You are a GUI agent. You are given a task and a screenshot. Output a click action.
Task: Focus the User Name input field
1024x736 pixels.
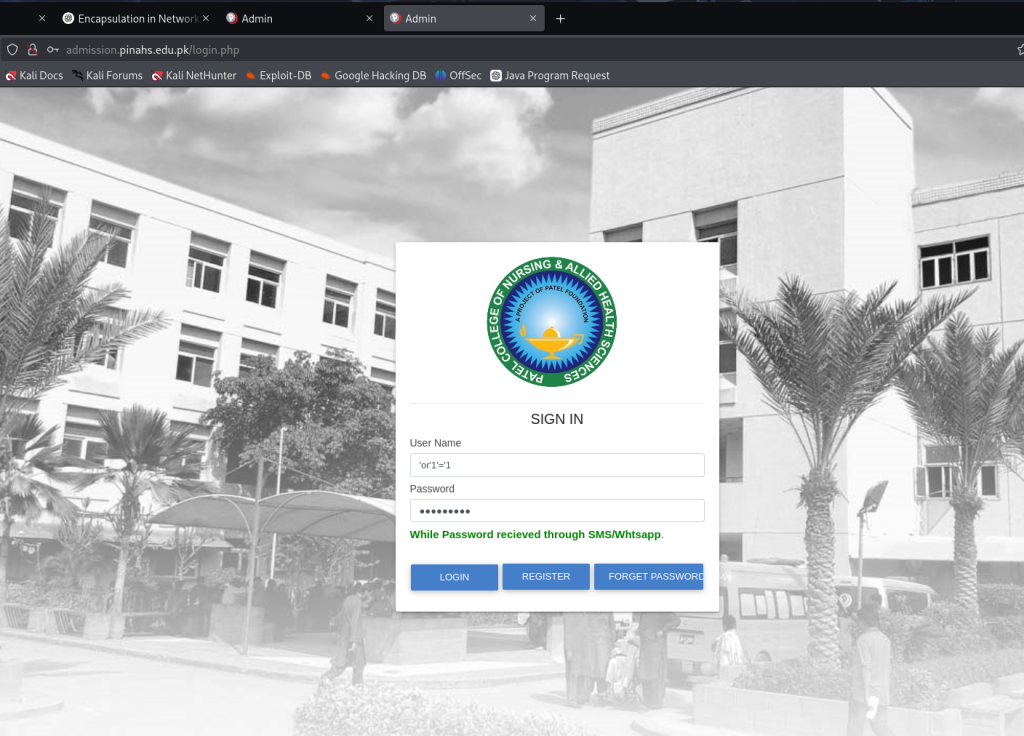coord(557,465)
